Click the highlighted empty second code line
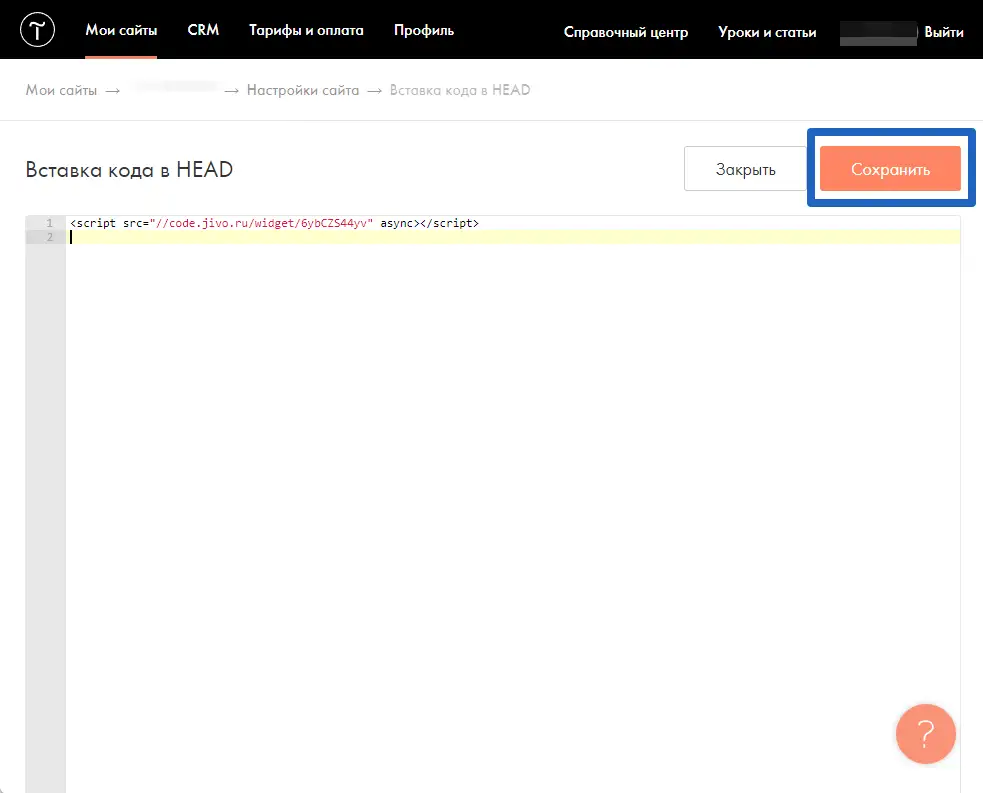 (500, 237)
